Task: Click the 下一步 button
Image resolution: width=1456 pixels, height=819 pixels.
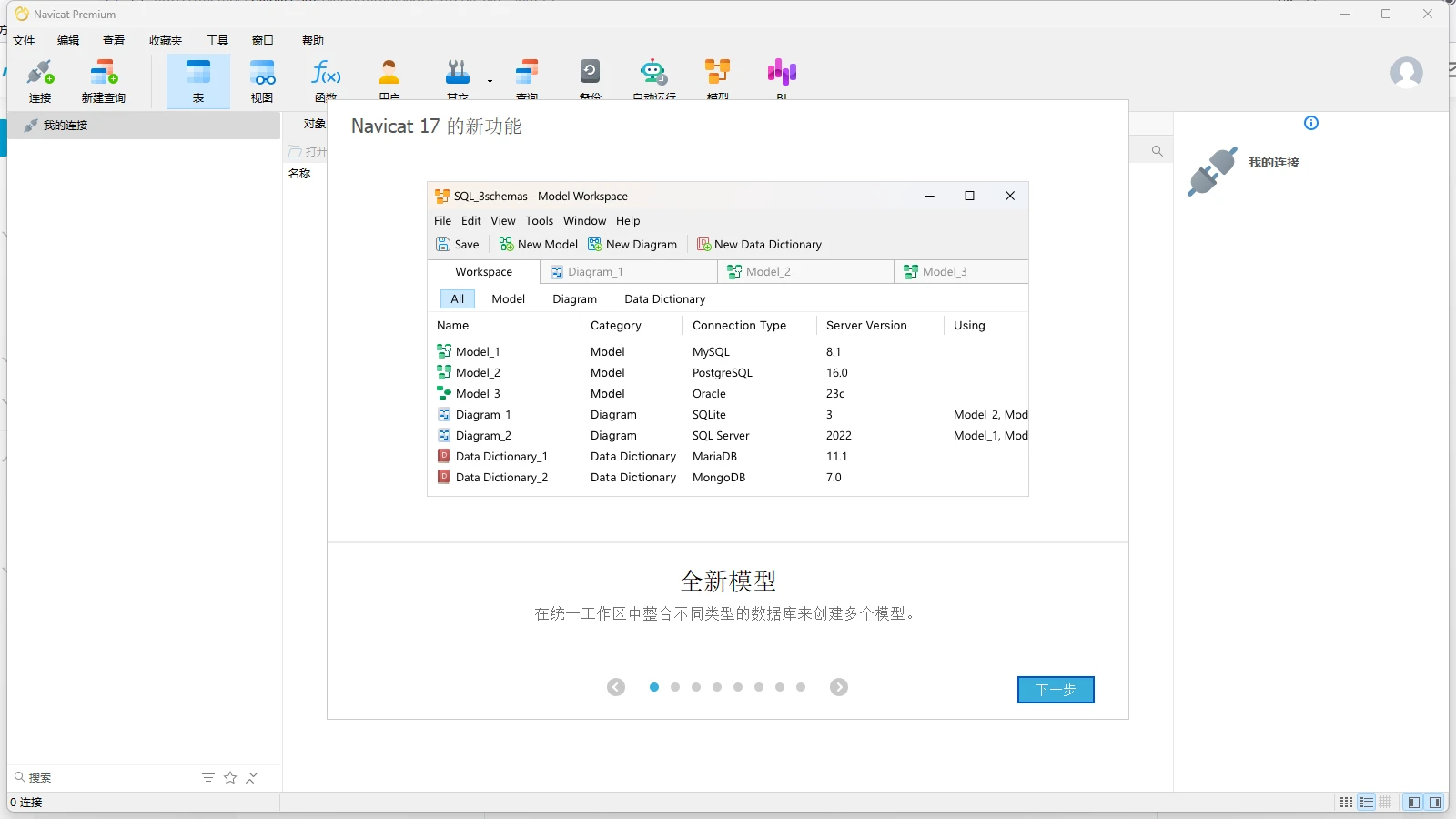Action: point(1056,690)
